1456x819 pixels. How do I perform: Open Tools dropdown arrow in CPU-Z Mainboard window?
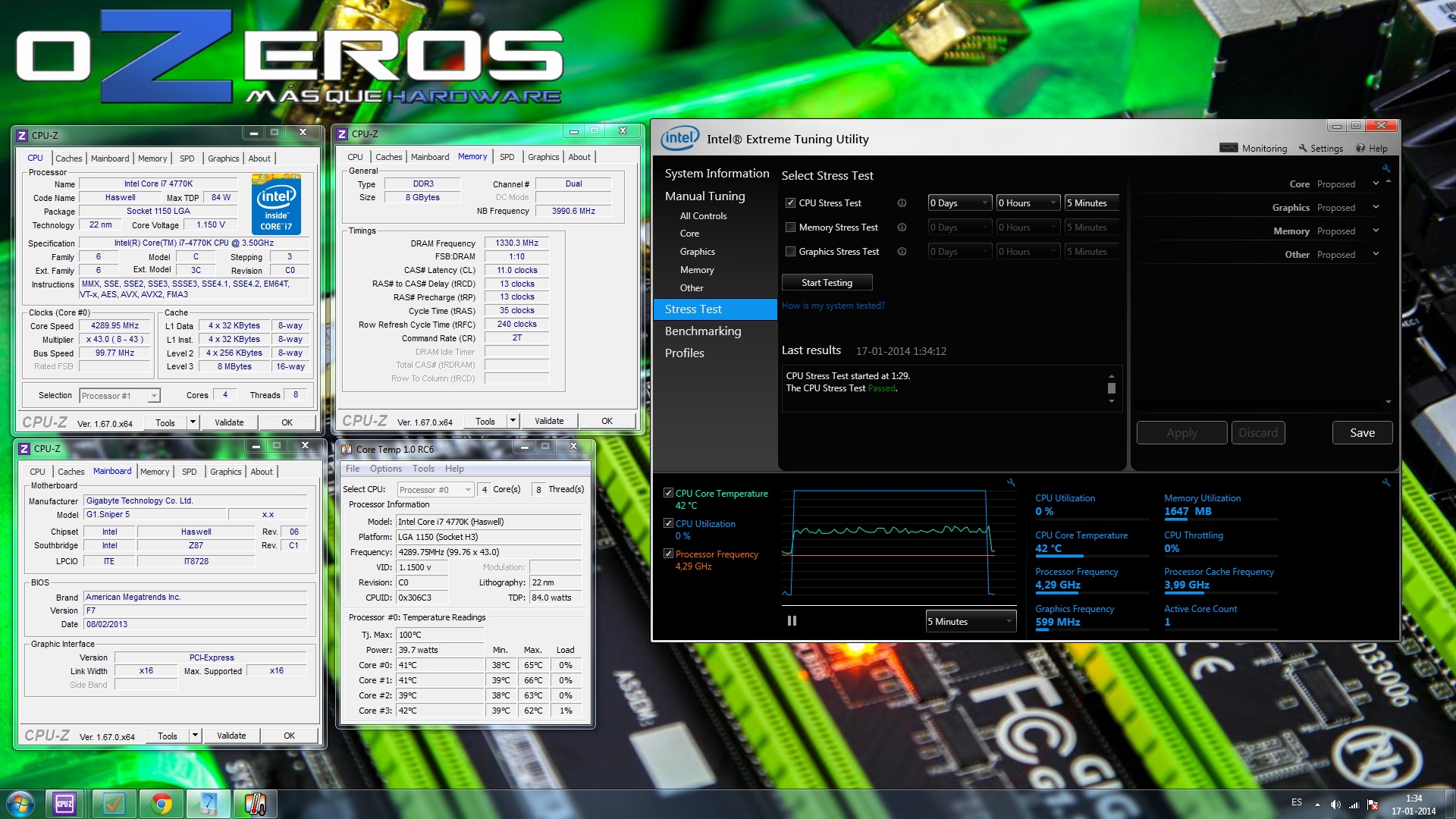tap(195, 736)
